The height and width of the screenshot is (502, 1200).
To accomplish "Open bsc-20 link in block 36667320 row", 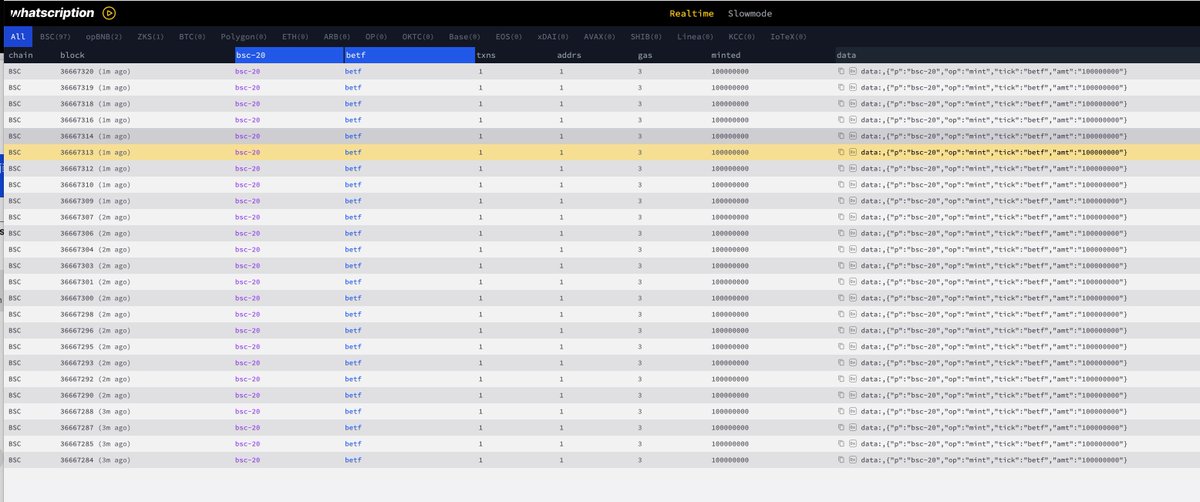I will click(248, 72).
